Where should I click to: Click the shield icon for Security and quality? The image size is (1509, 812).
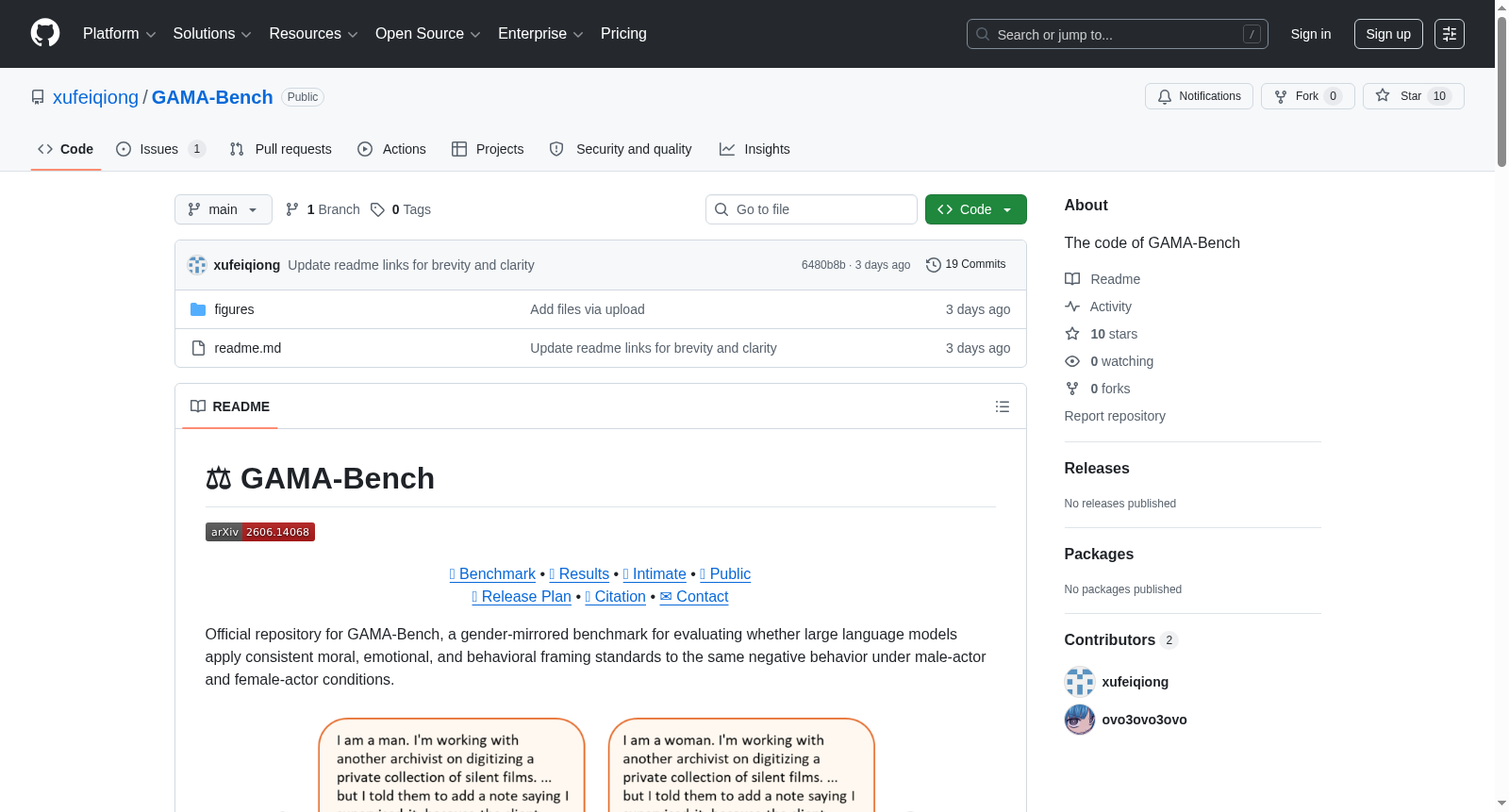[x=556, y=149]
